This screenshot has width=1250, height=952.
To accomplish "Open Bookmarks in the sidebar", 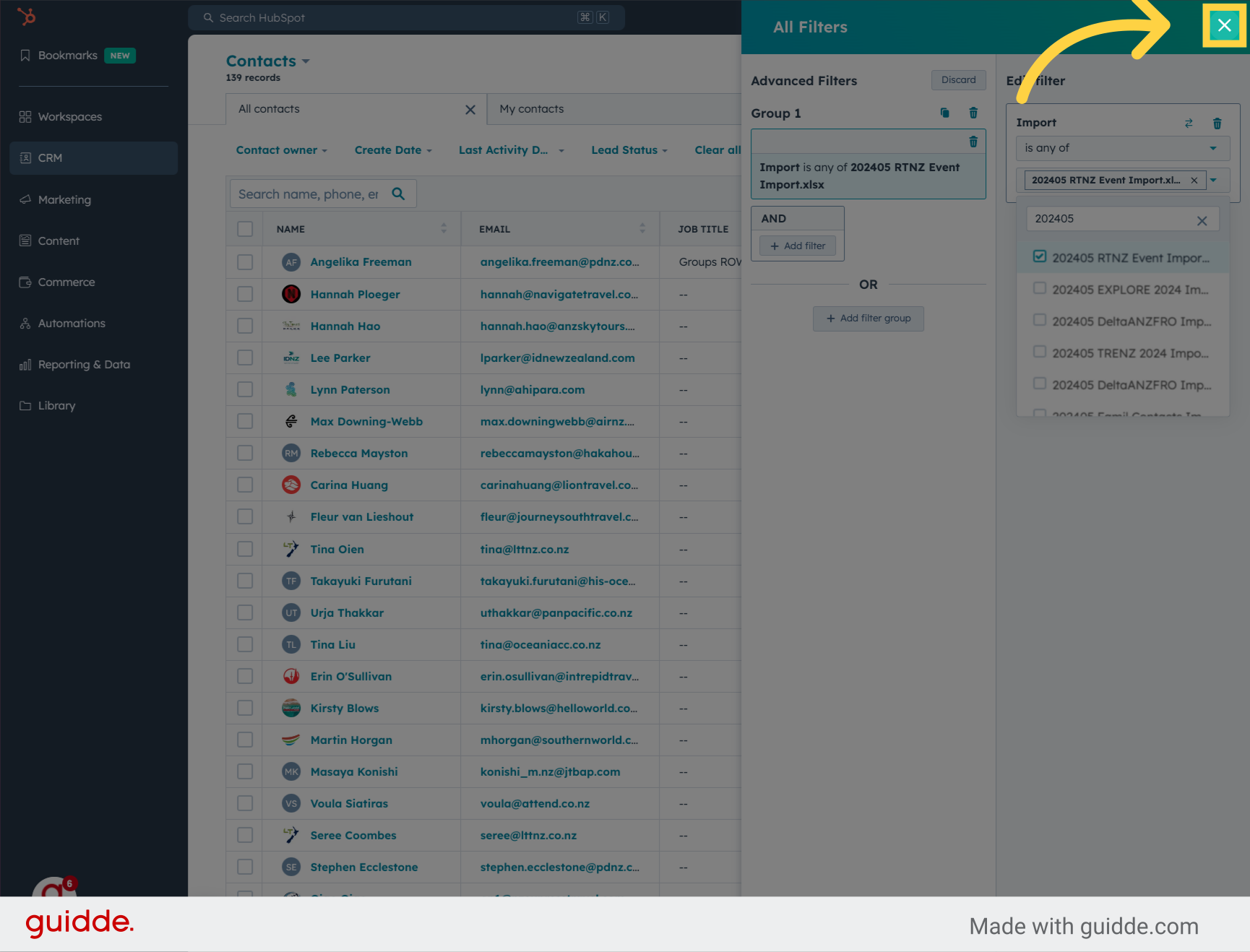I will [68, 56].
